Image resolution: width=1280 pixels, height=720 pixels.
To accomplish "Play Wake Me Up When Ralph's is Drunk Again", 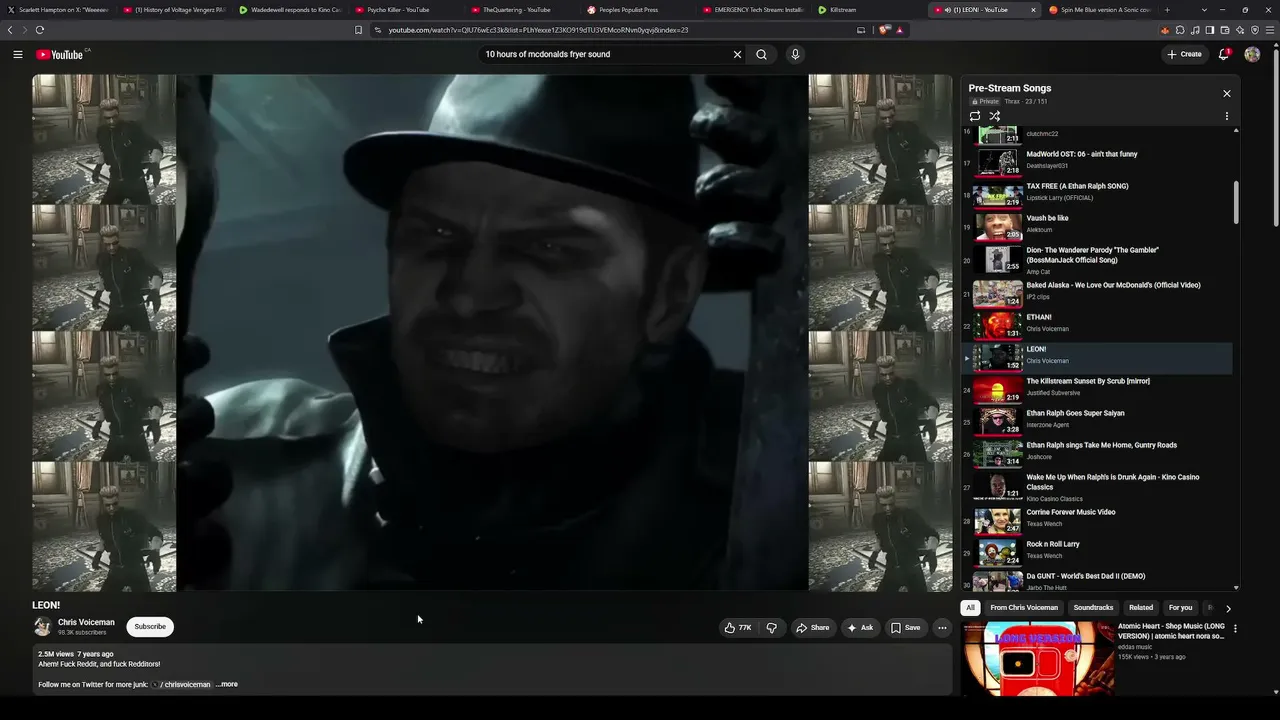I will (1098, 487).
